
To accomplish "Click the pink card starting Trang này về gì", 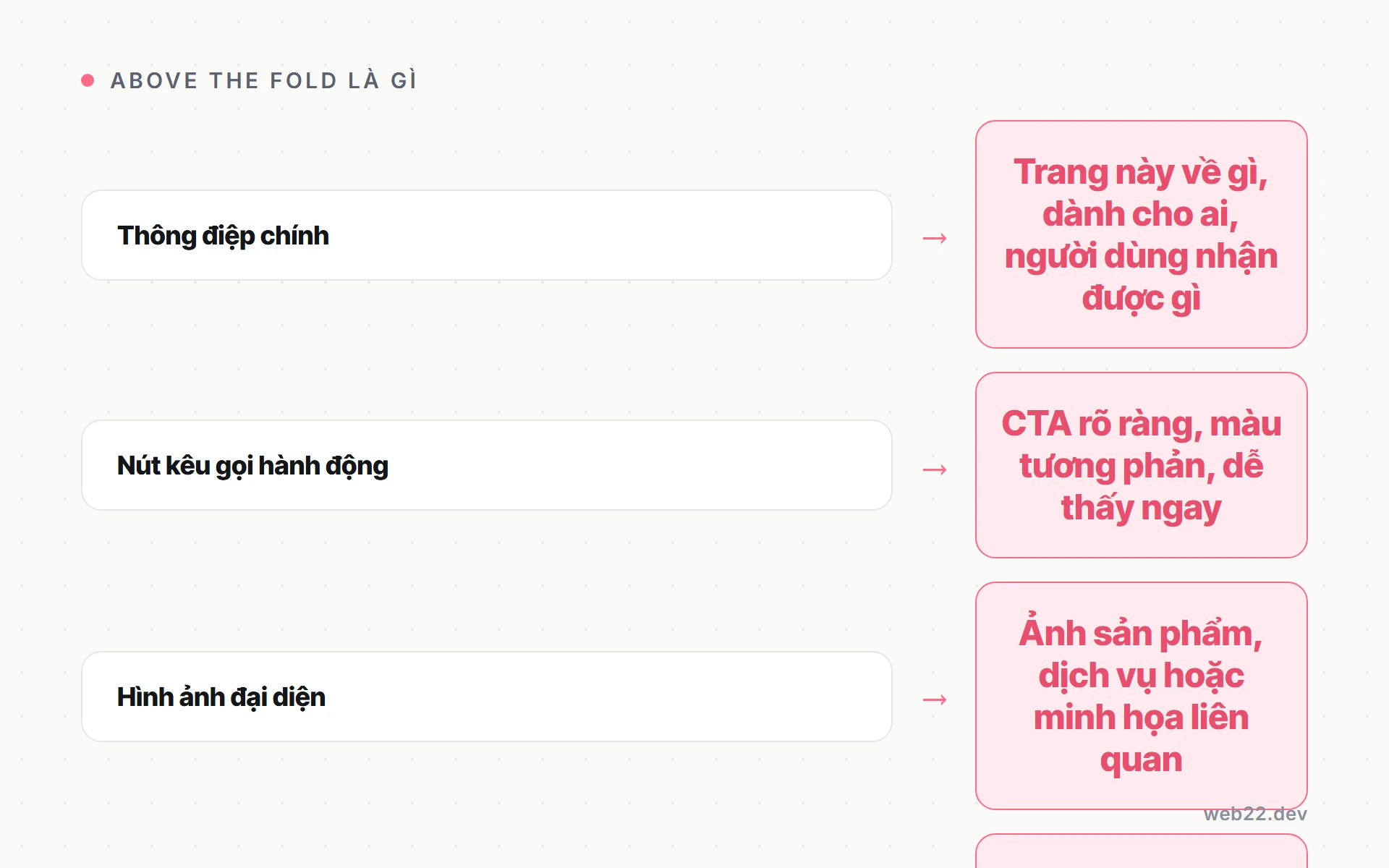I will click(x=1141, y=234).
